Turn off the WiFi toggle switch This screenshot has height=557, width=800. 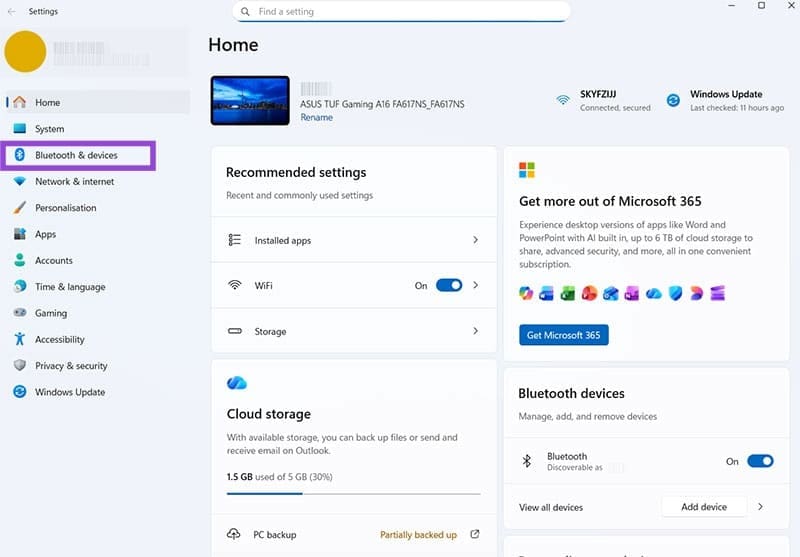449,285
